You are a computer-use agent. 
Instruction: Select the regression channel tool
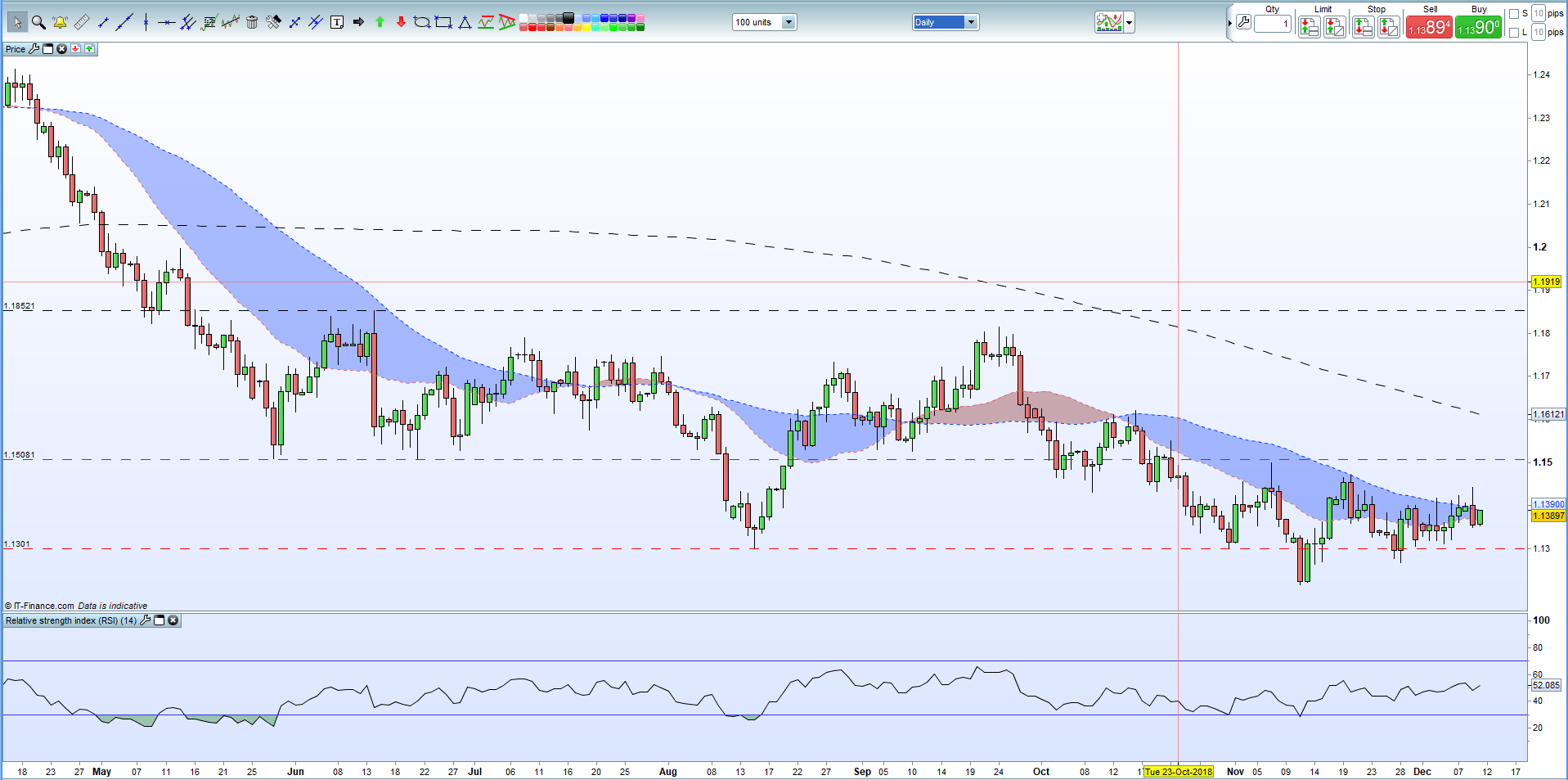(231, 22)
